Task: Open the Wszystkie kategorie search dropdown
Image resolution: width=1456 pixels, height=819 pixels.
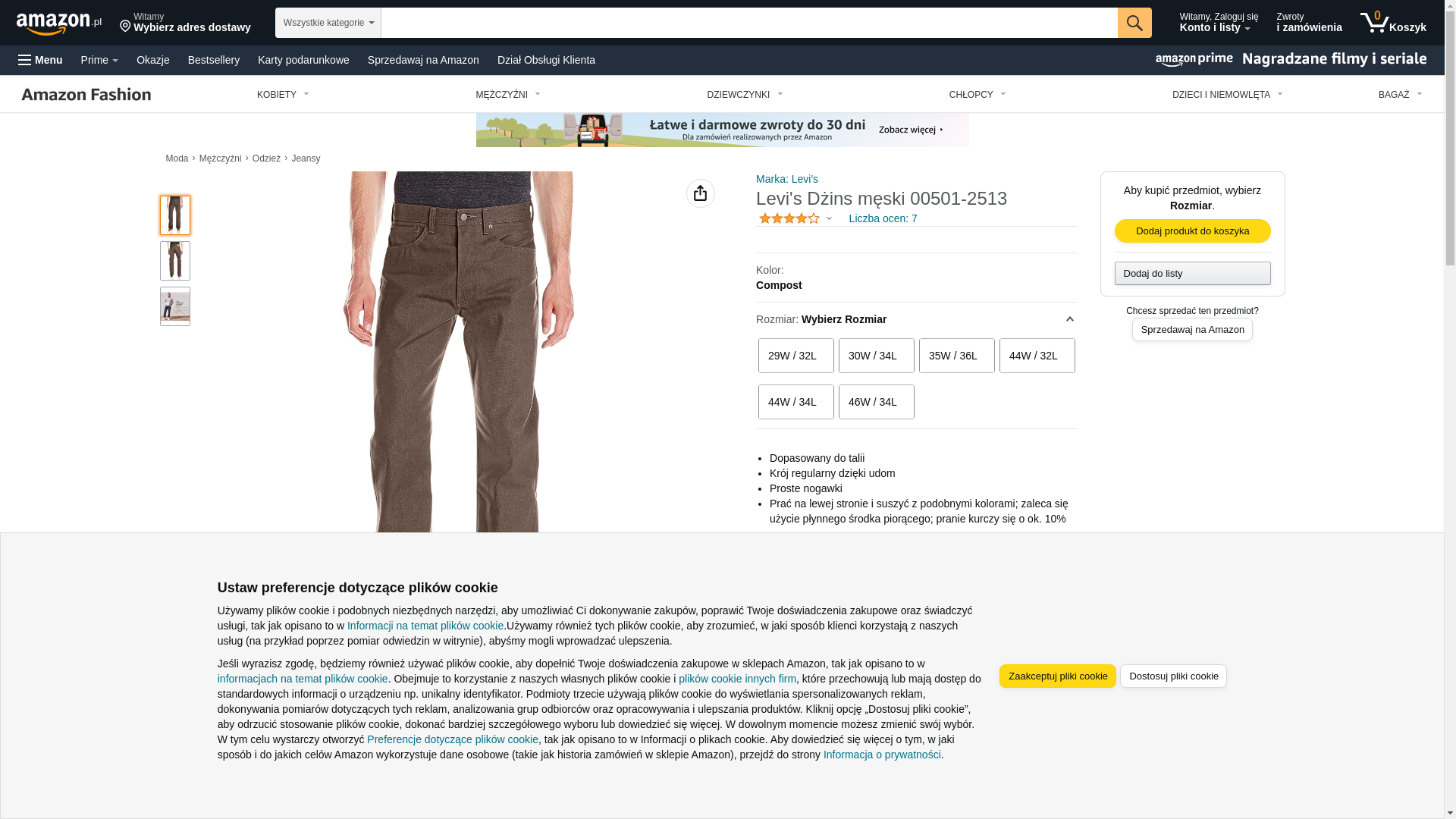Action: coord(328,23)
